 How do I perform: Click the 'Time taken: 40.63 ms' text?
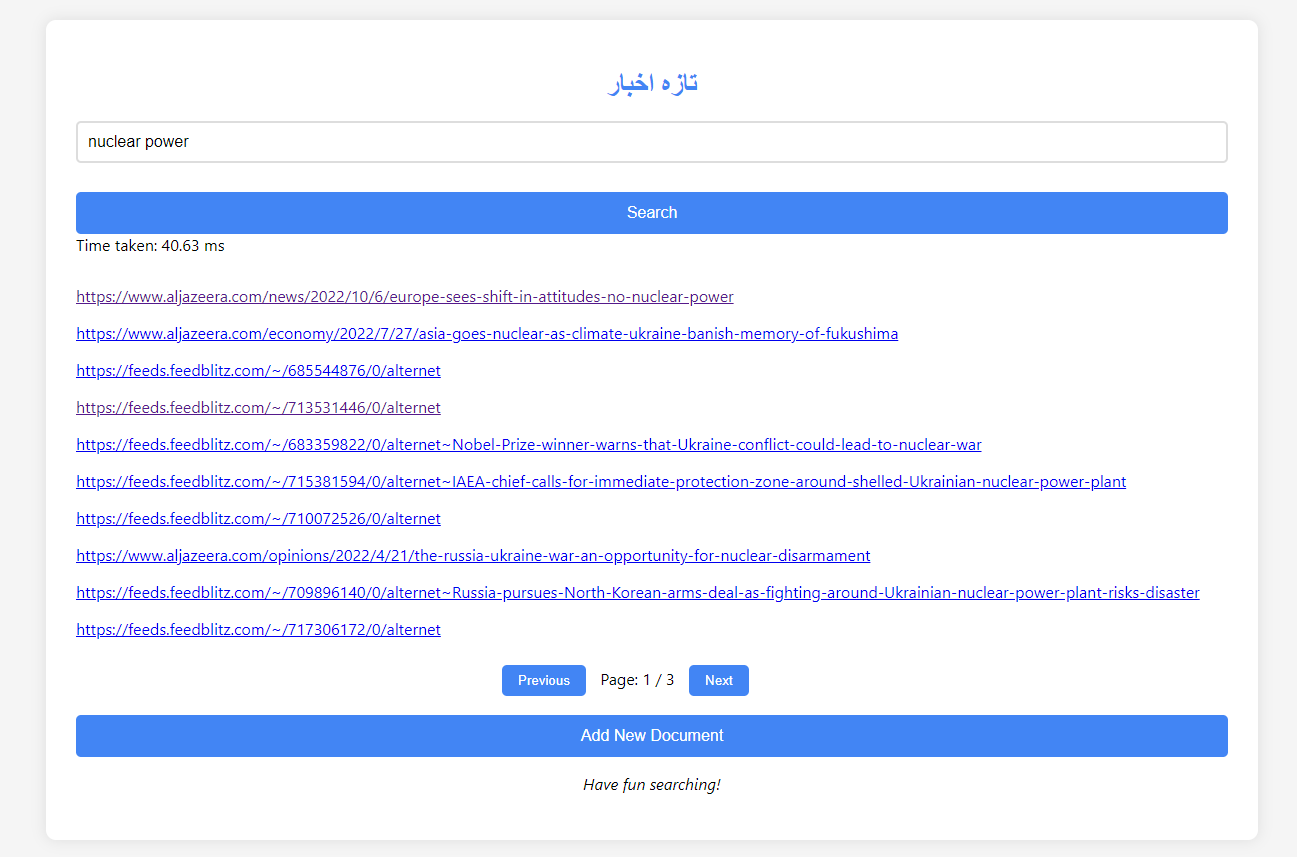150,246
